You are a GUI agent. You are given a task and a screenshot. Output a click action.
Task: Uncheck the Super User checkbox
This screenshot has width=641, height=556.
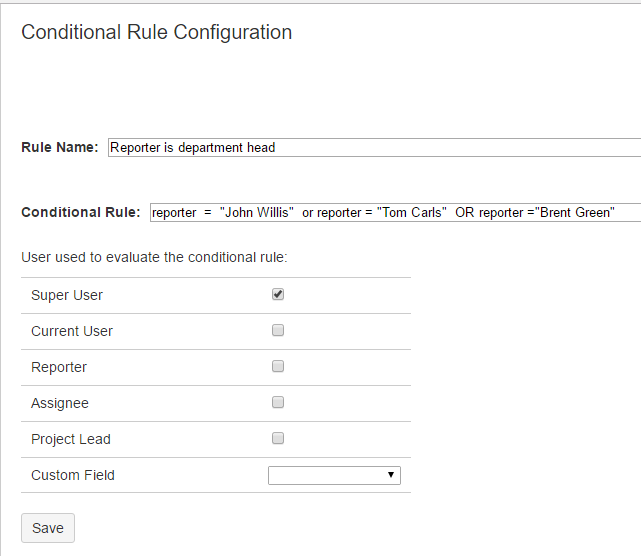pos(278,295)
